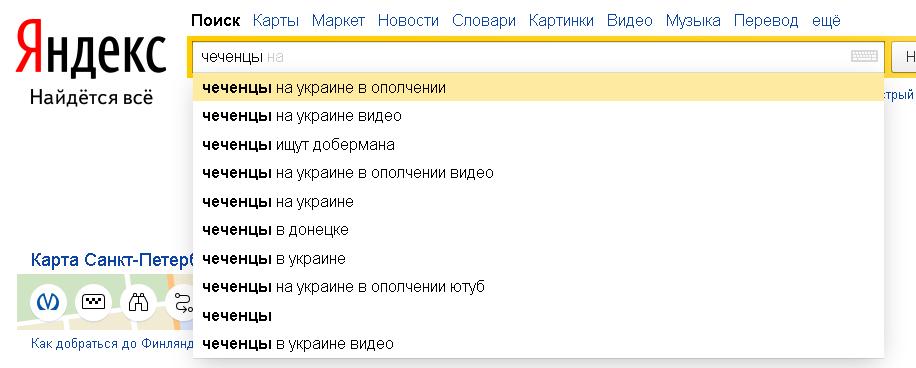Click inside the search input field
916x368 pixels.
coord(520,57)
